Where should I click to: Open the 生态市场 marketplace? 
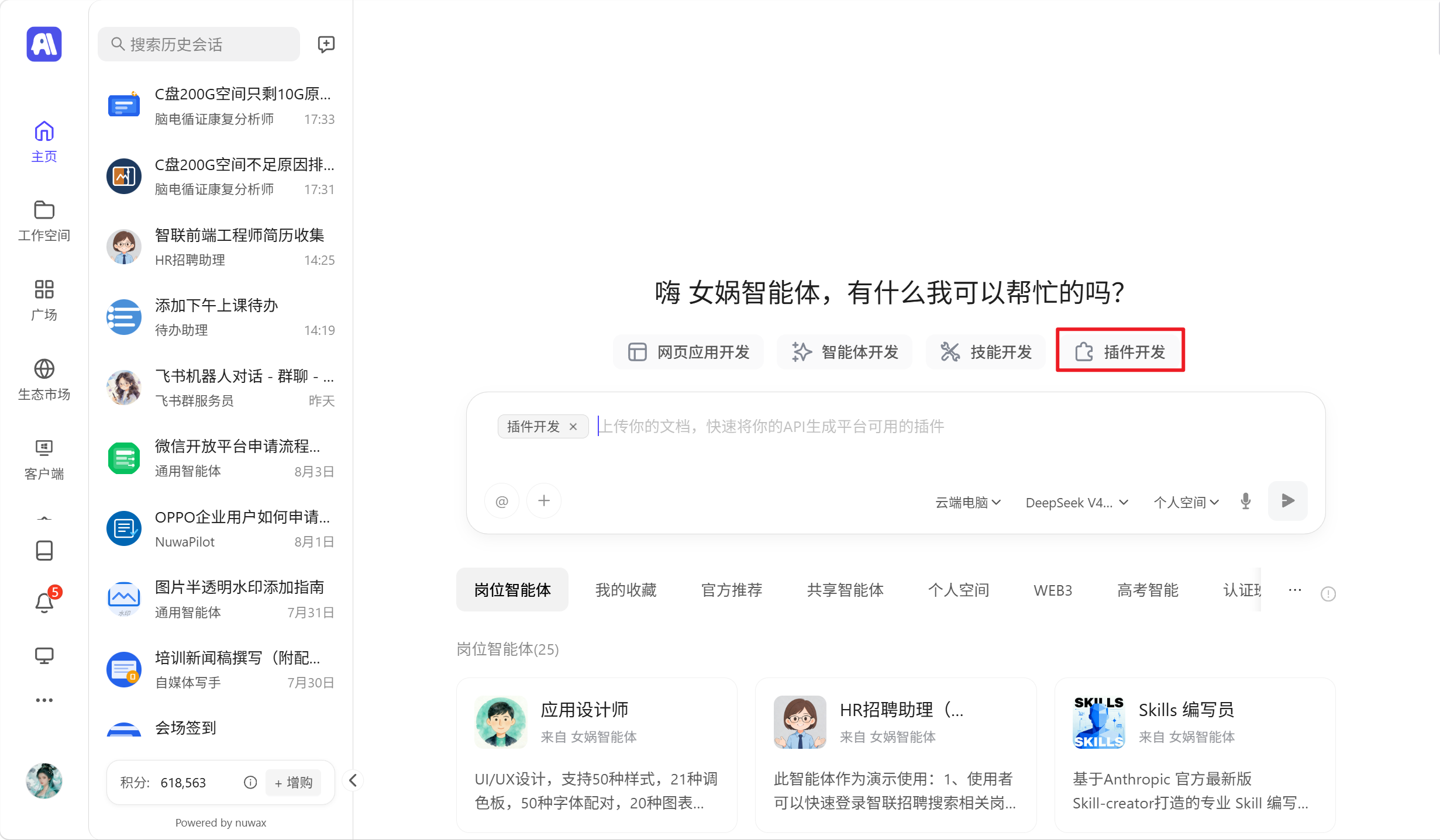pos(44,380)
